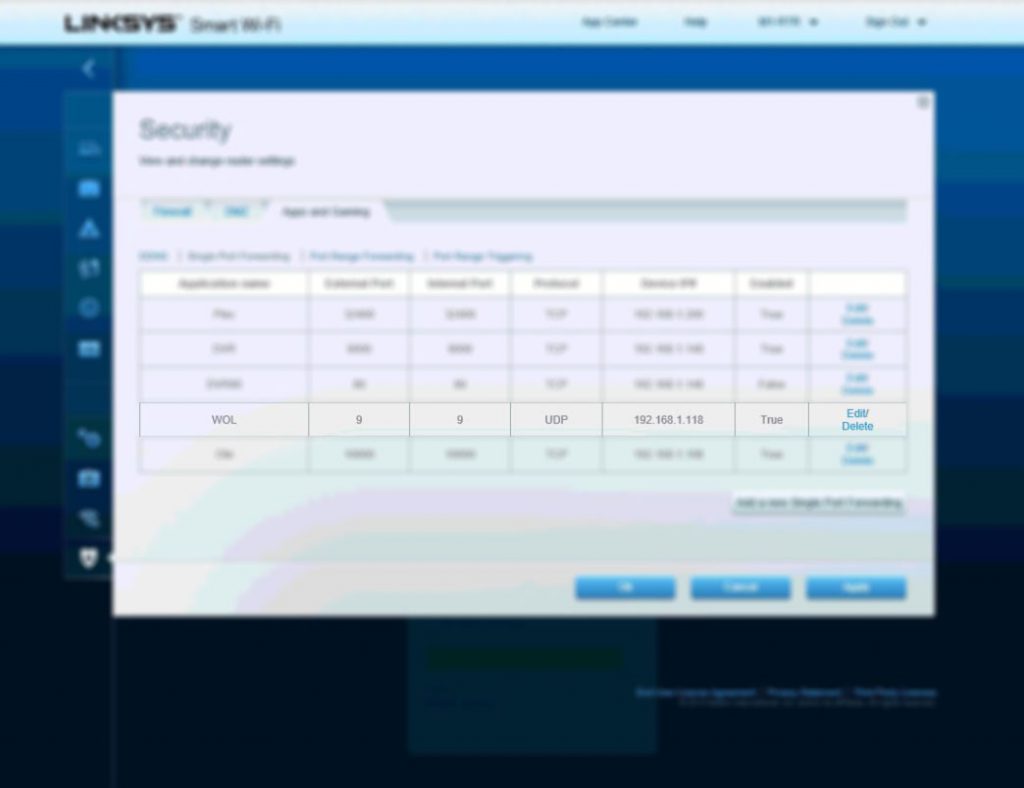Disable the forwarding rule on port 80
Screen dimensions: 1024x788
[771, 384]
